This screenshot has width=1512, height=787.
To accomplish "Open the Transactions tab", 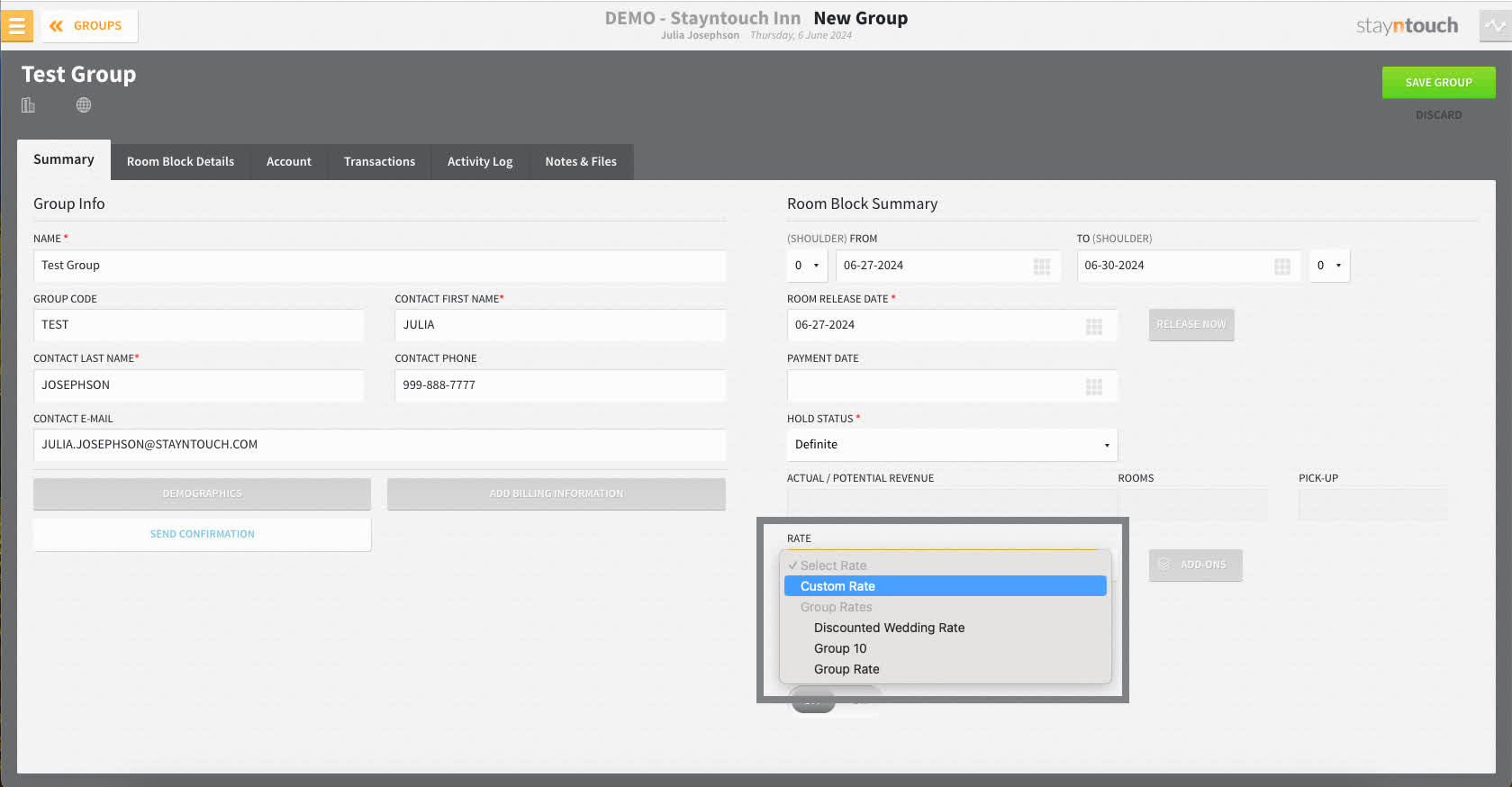I will point(379,162).
